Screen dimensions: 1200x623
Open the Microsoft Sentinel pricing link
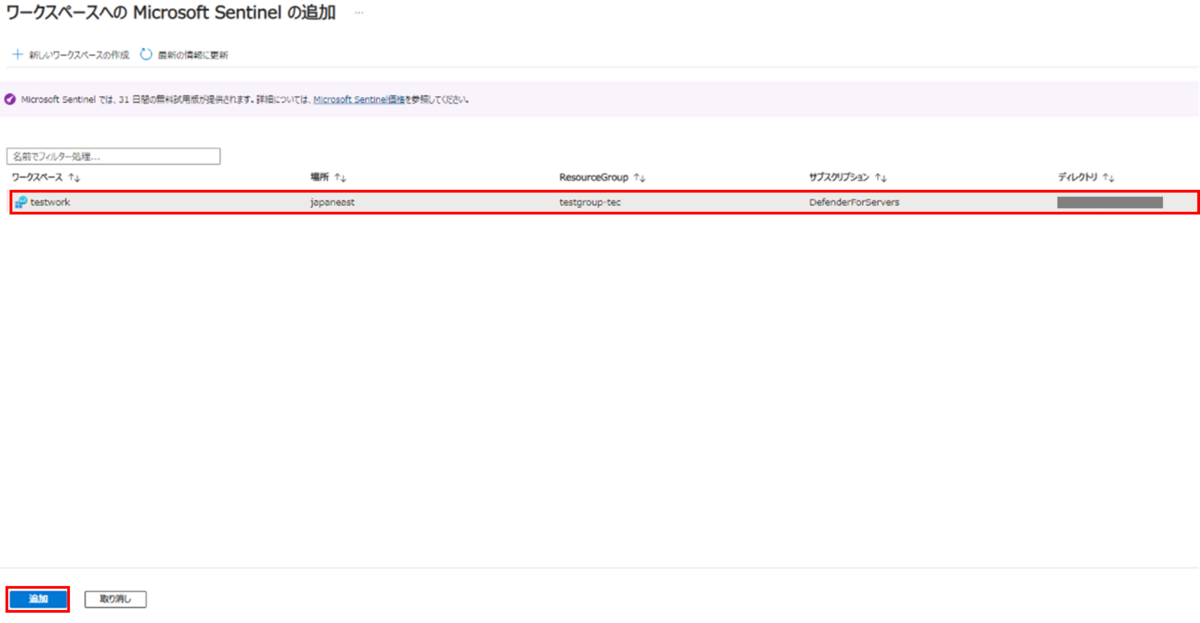pos(359,100)
